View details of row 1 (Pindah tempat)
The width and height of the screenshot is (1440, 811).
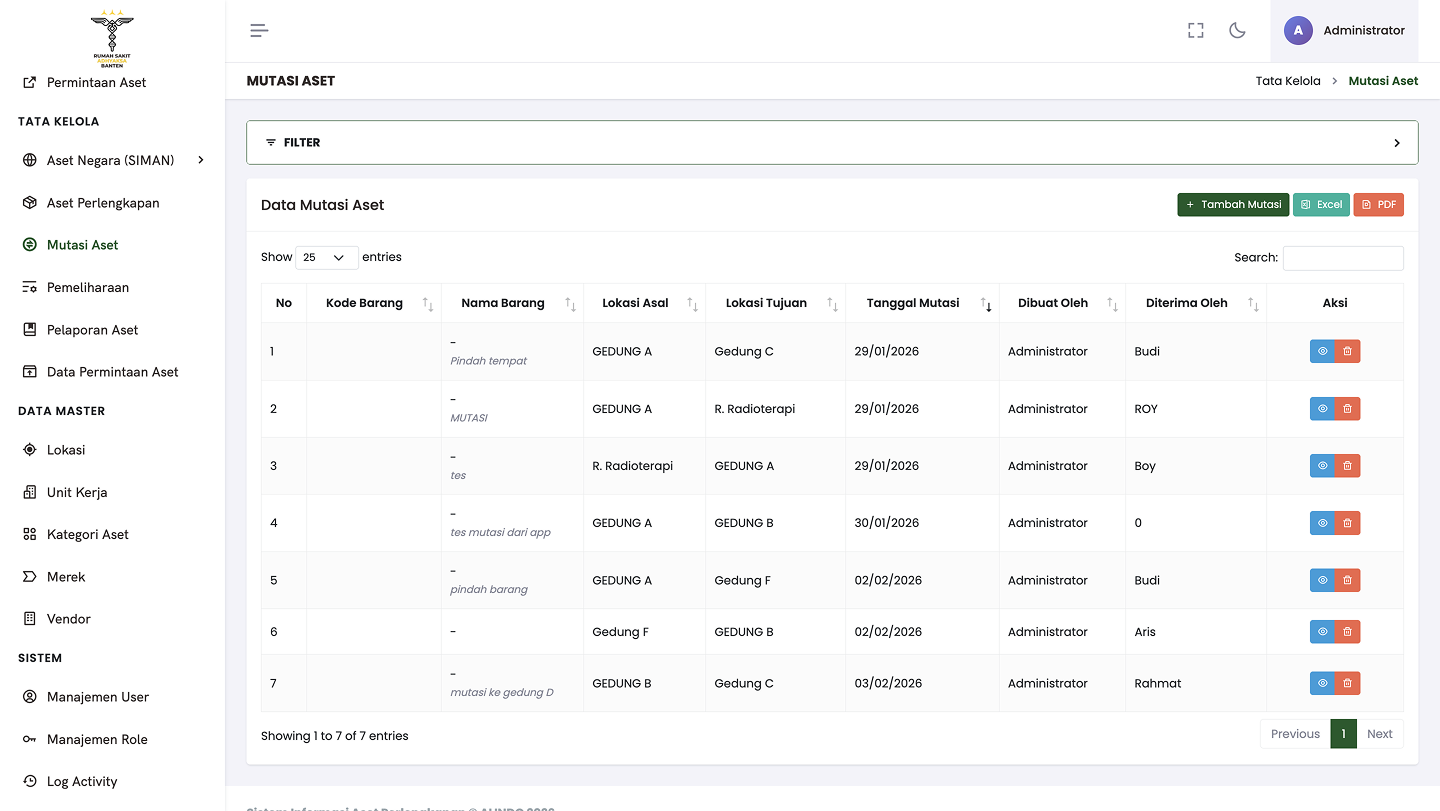[1322, 351]
